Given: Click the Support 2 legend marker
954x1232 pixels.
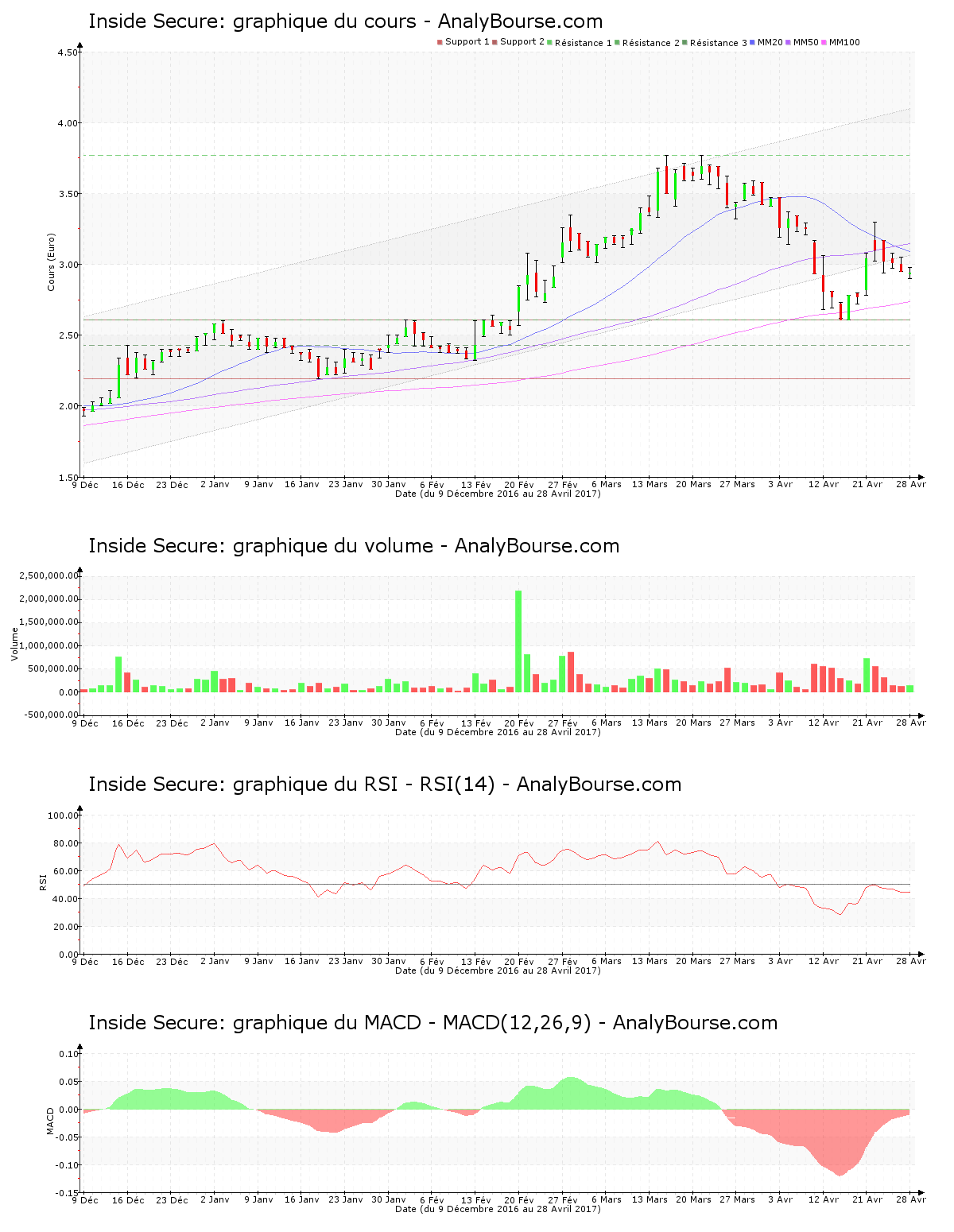Looking at the screenshot, I should (494, 42).
